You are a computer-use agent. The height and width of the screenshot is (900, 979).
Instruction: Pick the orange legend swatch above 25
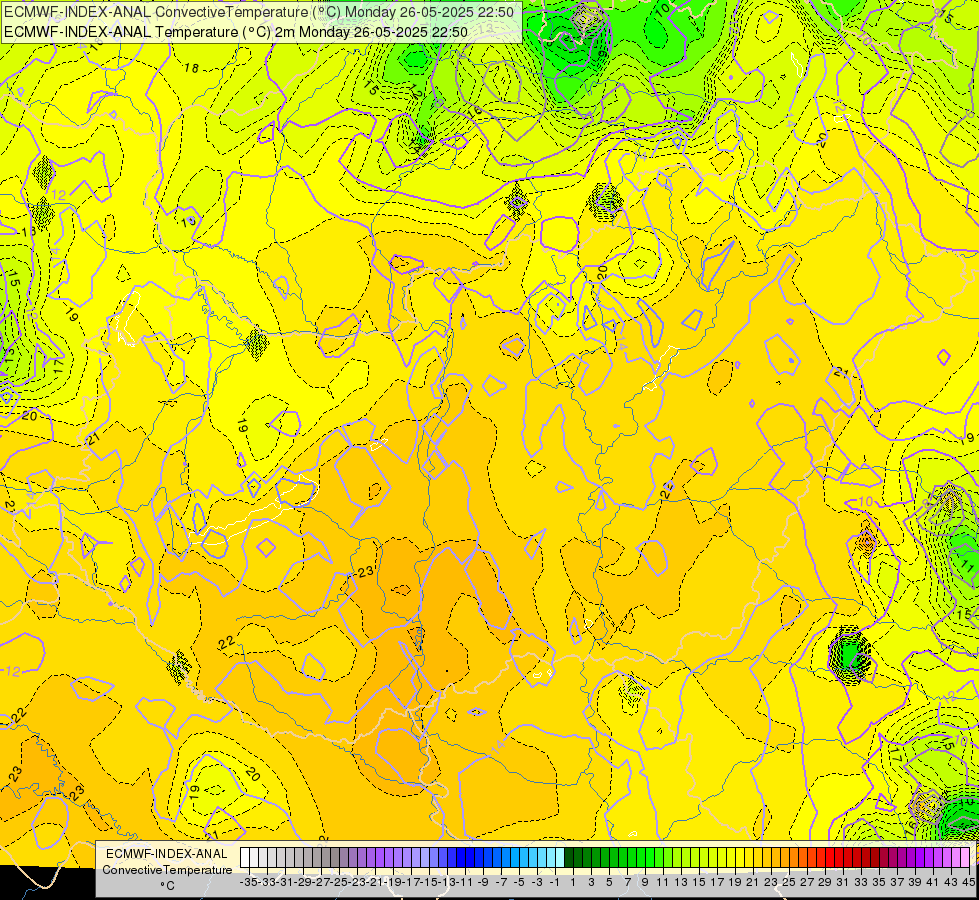point(785,857)
